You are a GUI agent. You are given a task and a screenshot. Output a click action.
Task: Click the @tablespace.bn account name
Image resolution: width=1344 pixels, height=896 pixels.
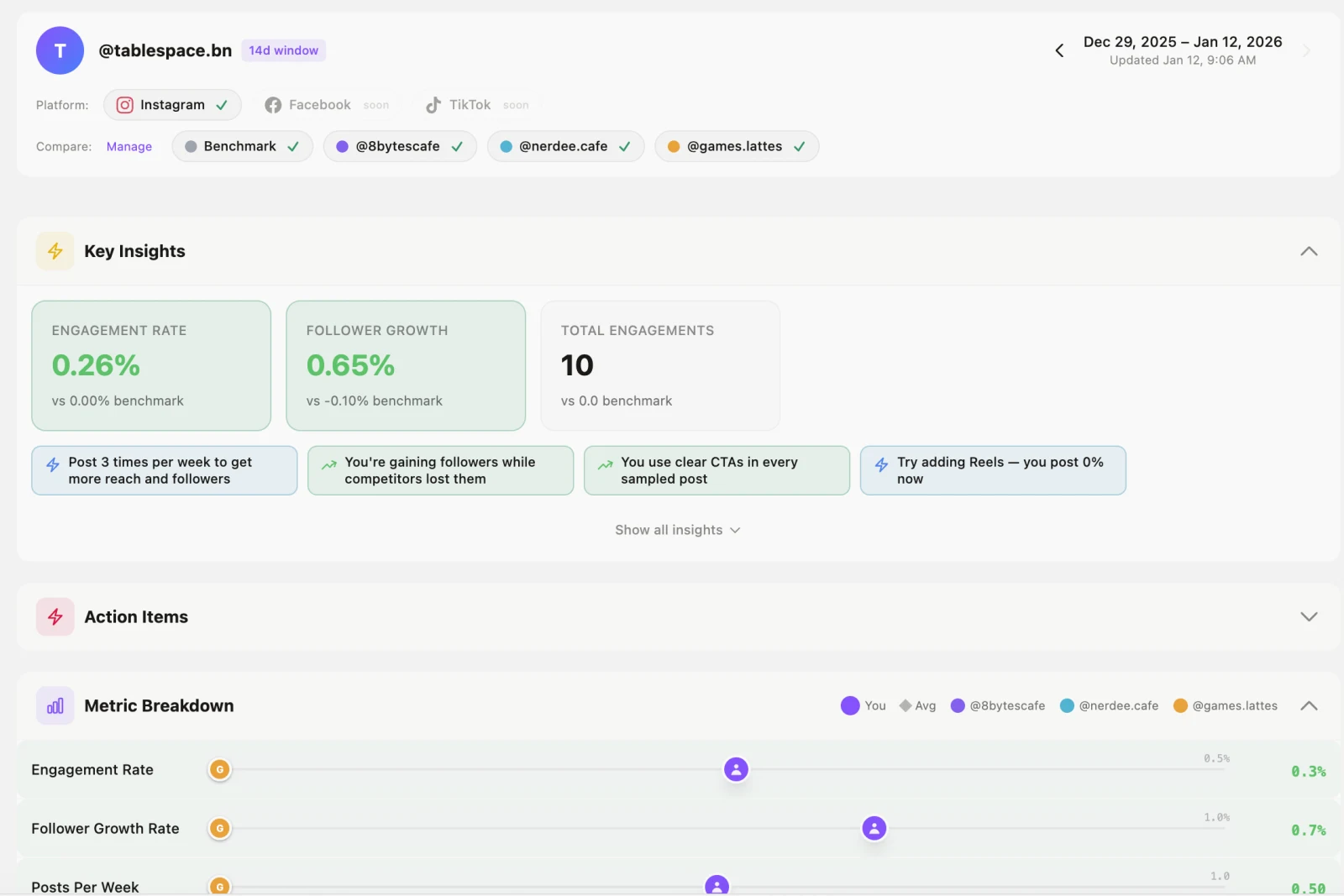coord(165,50)
